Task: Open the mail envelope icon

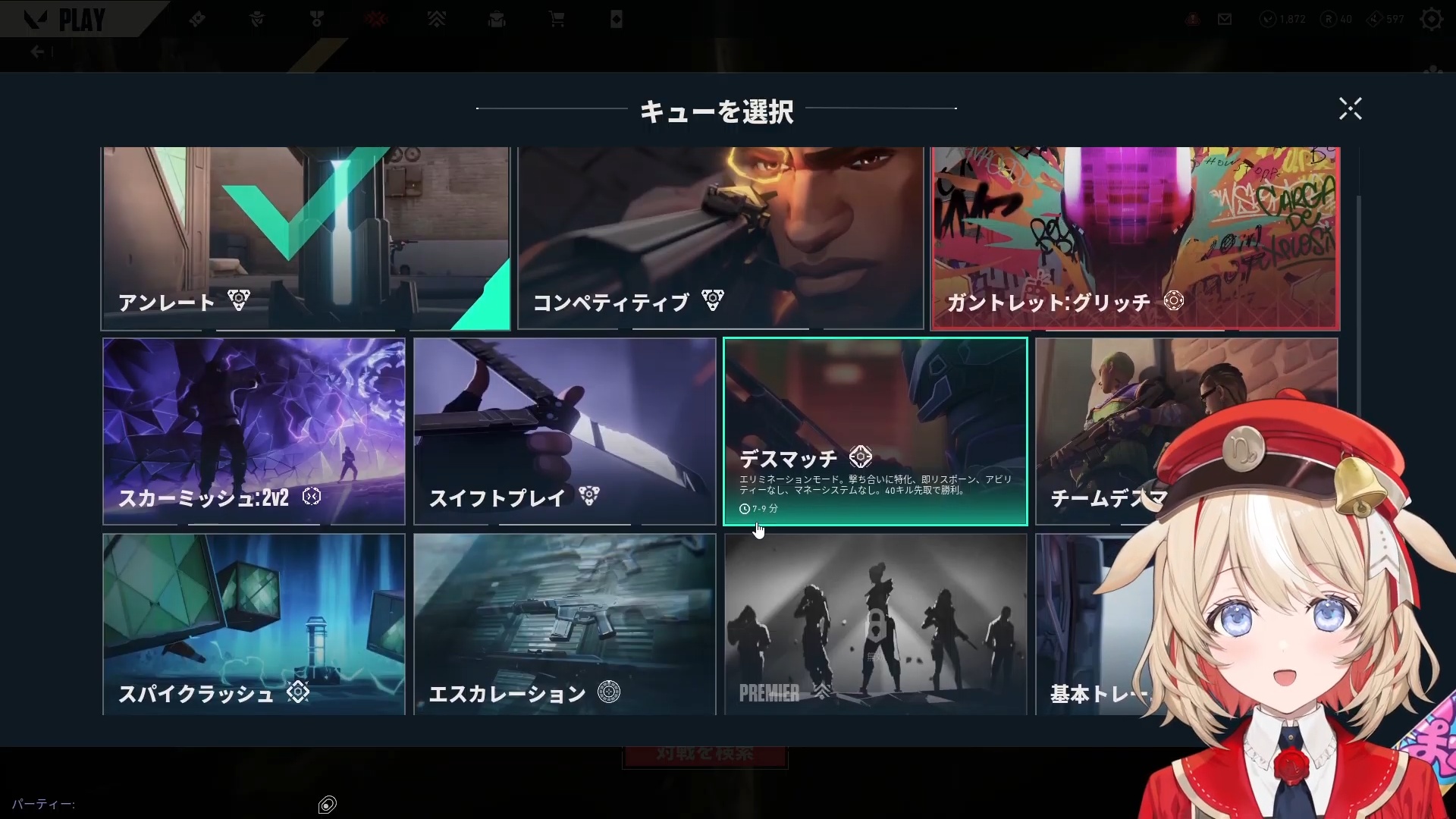Action: 1225,20
